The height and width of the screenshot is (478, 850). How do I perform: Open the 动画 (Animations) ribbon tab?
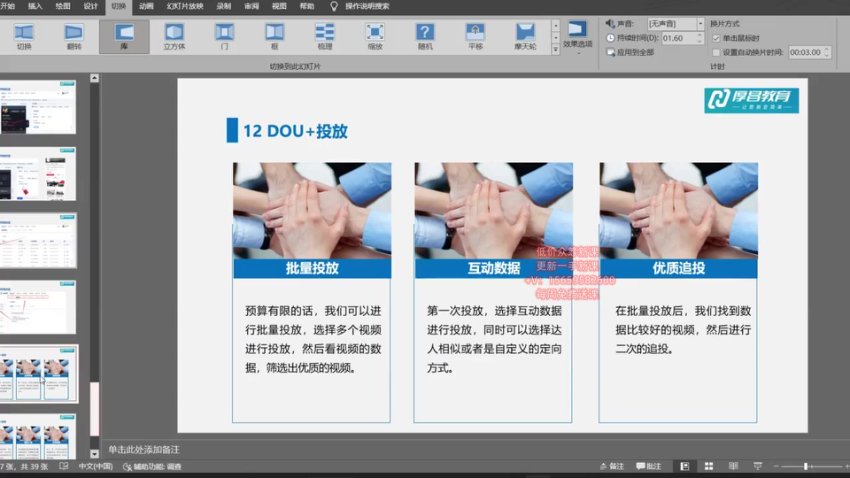pyautogui.click(x=146, y=5)
